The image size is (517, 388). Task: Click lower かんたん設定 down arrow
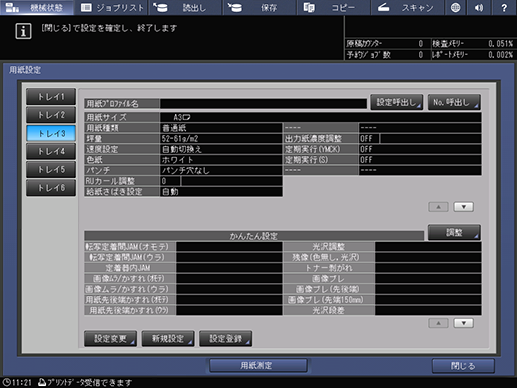tap(464, 323)
